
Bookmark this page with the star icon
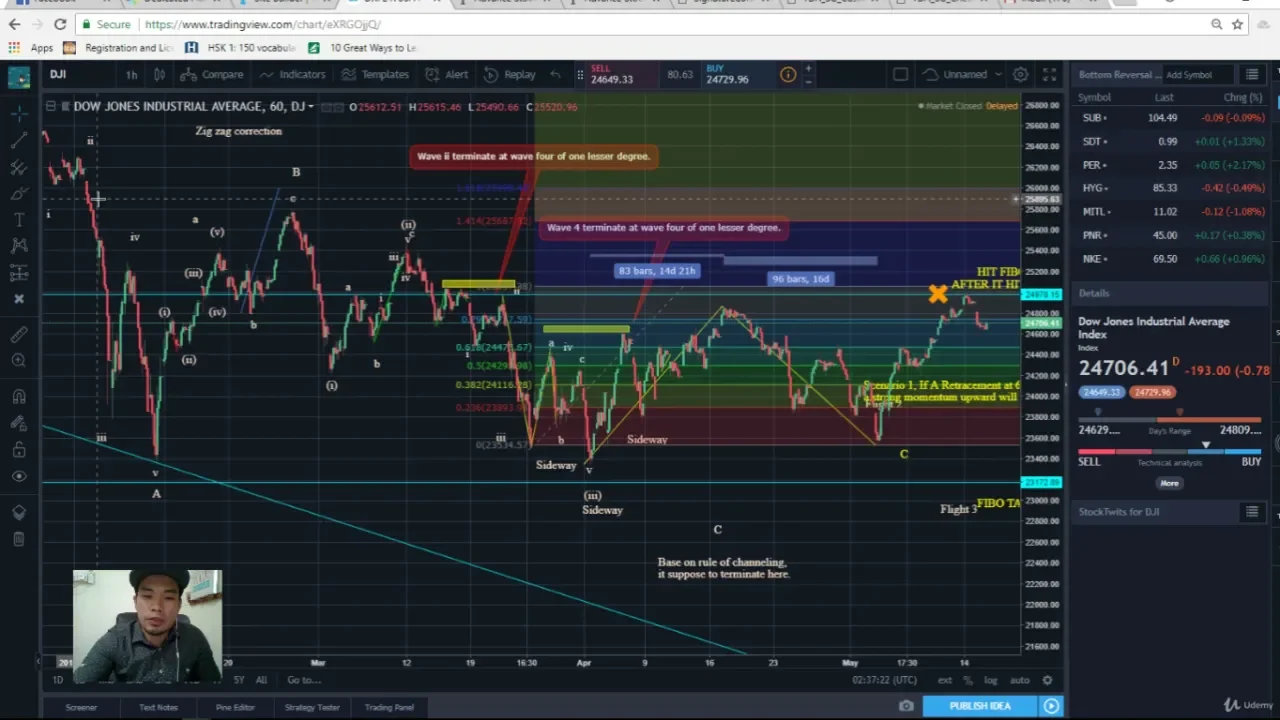click(1237, 24)
